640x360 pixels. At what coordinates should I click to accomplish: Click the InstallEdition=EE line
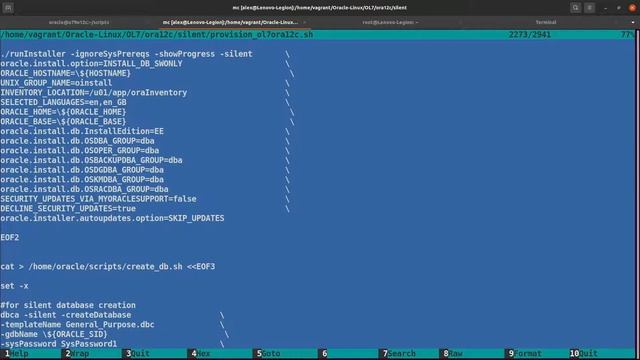(82, 131)
